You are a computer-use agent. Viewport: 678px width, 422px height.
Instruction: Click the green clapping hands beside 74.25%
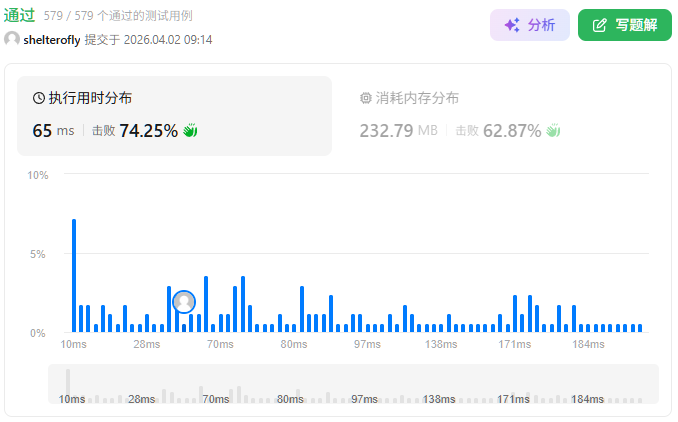click(191, 131)
